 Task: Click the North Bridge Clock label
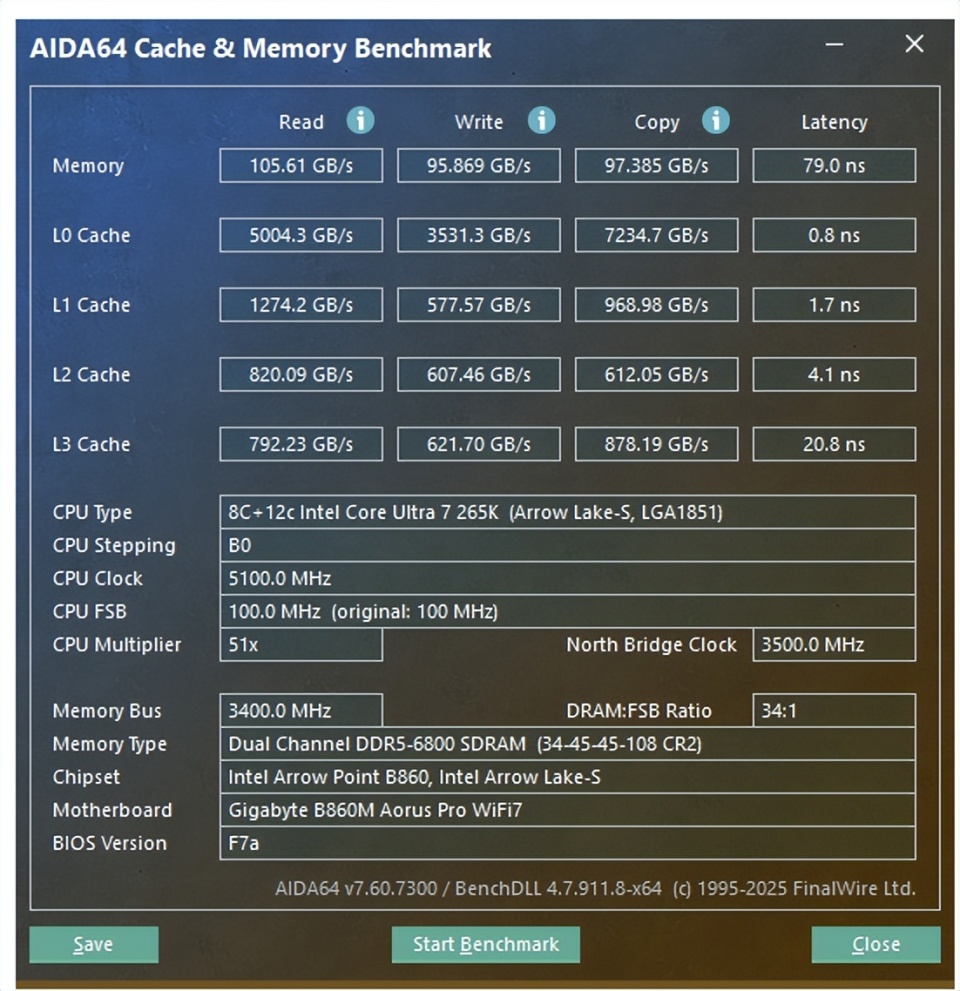[651, 645]
